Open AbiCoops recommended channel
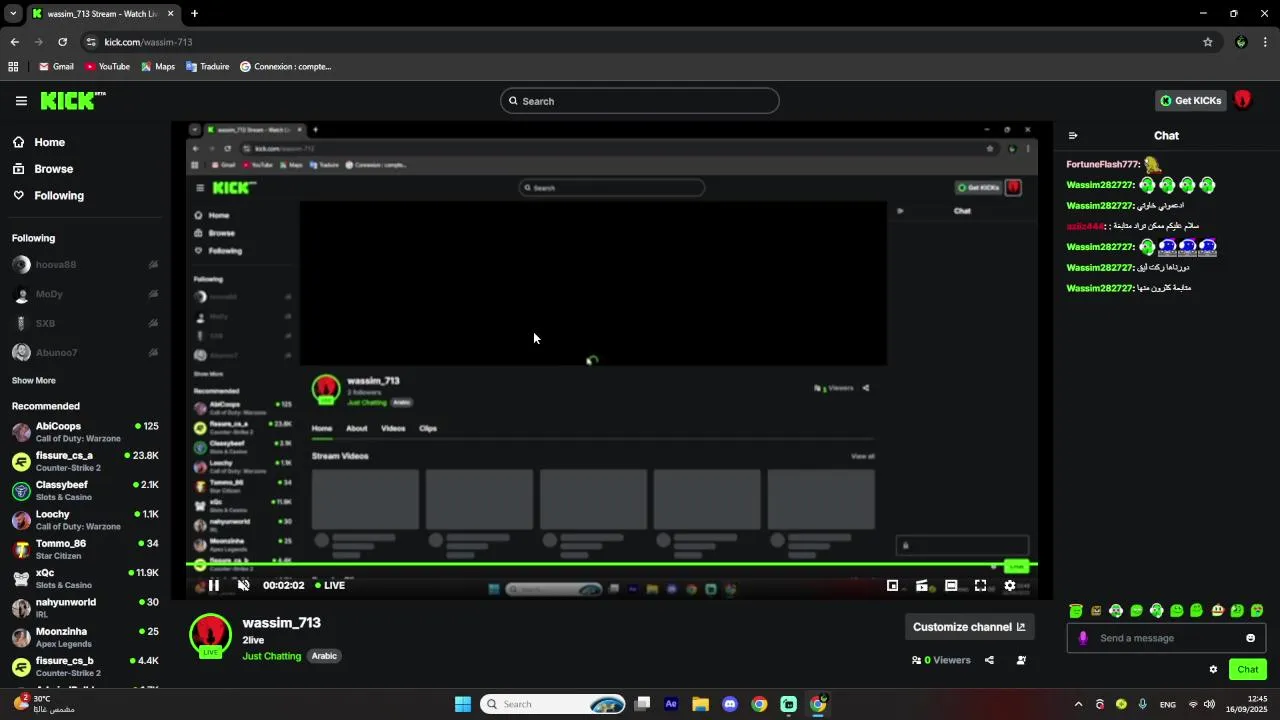The image size is (1280, 720). [85, 432]
